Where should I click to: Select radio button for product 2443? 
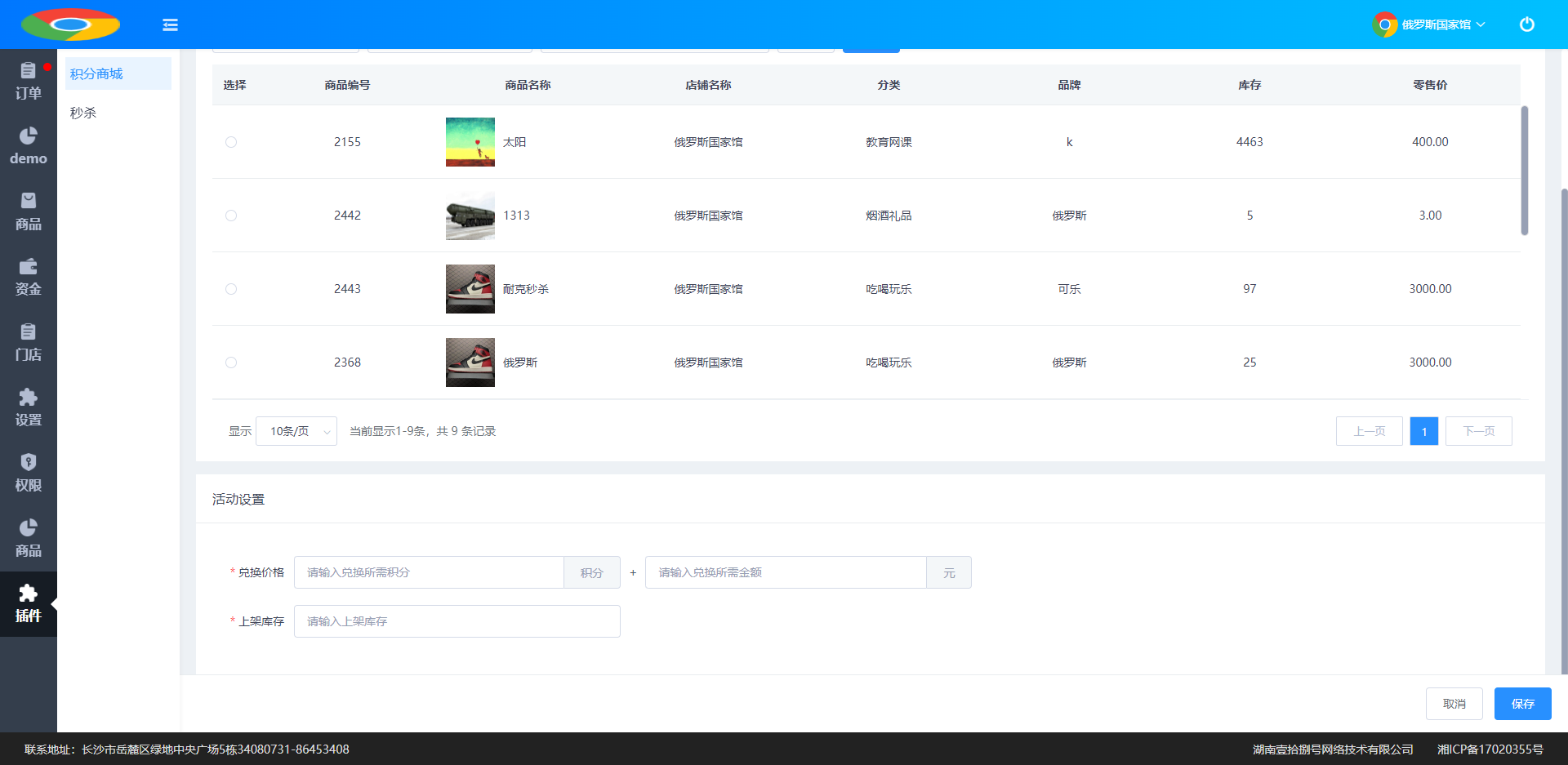(231, 289)
